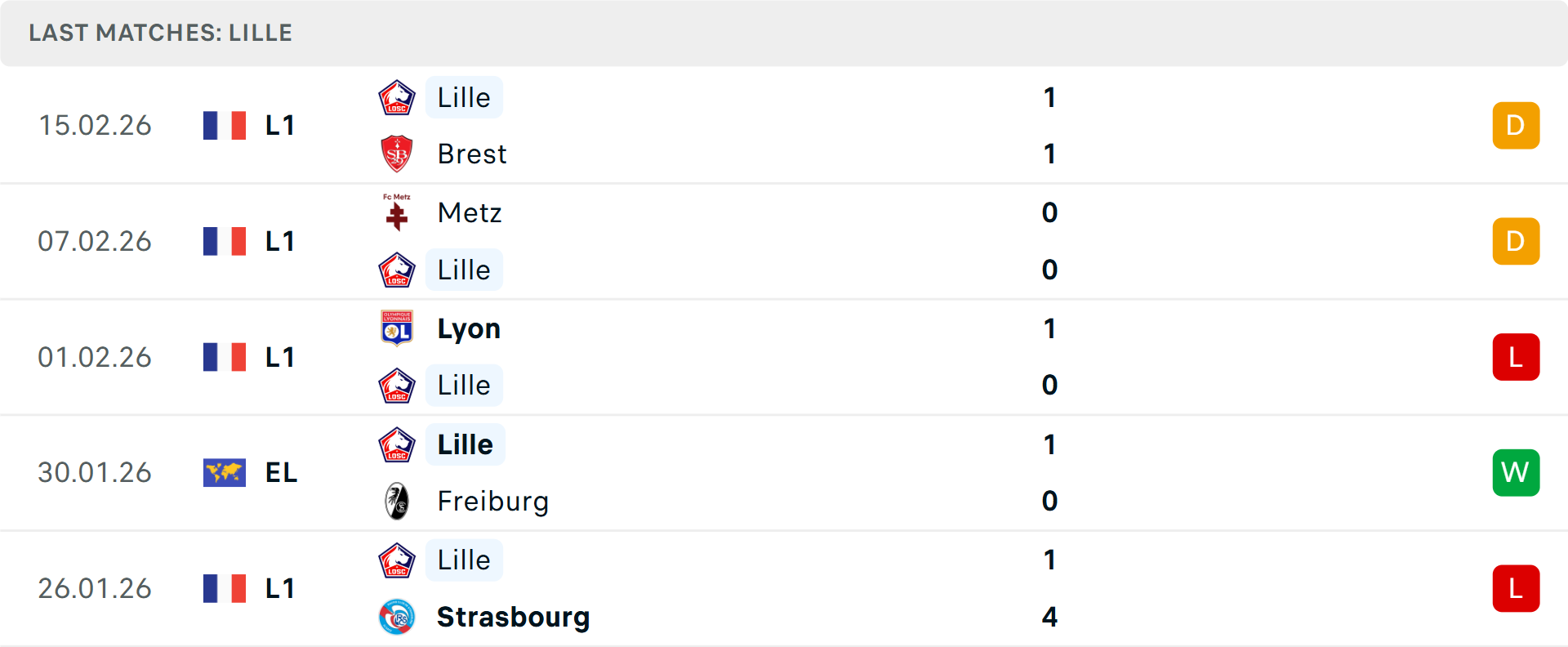The image size is (1568, 647).
Task: Click the orange D badge for Brest match
Action: pyautogui.click(x=1516, y=125)
